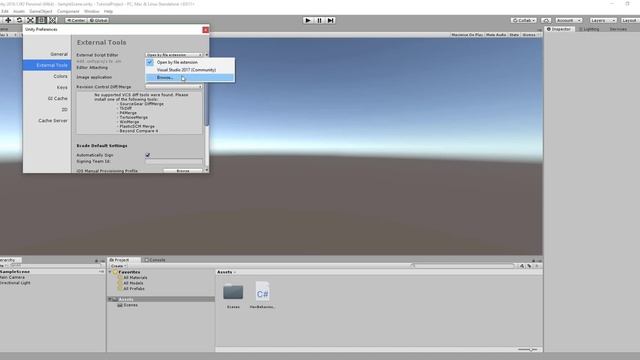Toggle Mute Audio in Game view
The width and height of the screenshot is (640, 360).
(x=496, y=35)
